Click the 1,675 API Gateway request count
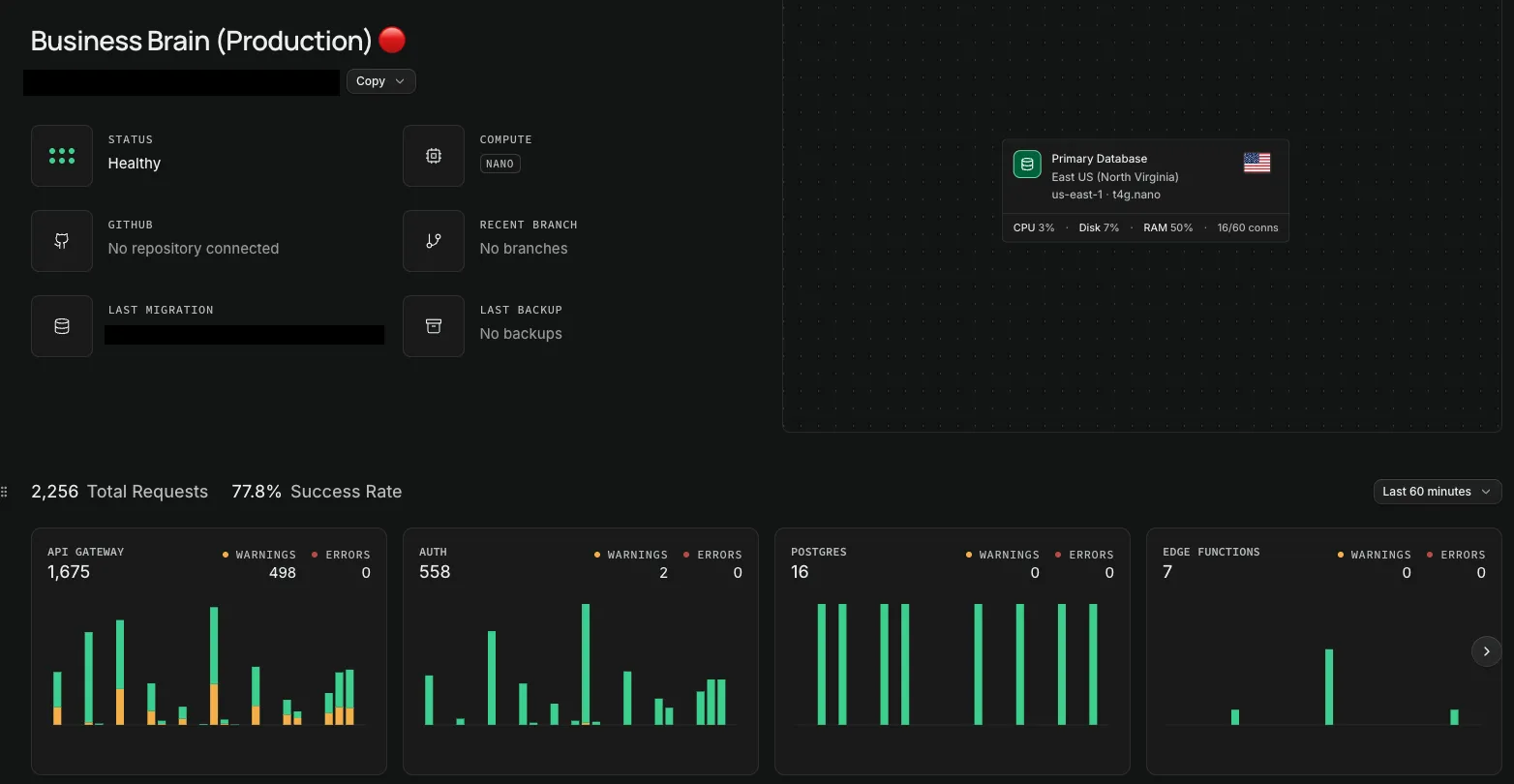Viewport: 1514px width, 784px height. [69, 572]
